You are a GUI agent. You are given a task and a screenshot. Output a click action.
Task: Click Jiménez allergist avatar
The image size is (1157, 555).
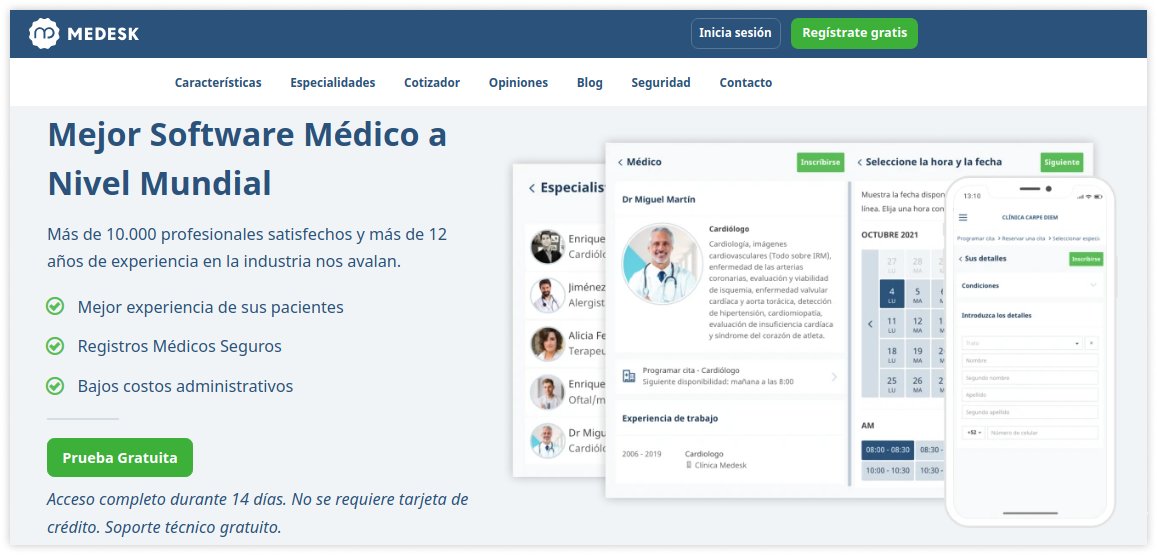click(x=548, y=295)
